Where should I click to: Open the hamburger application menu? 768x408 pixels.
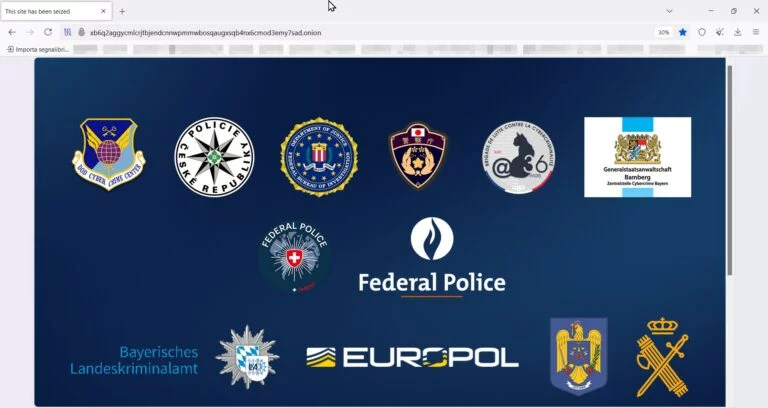click(756, 32)
